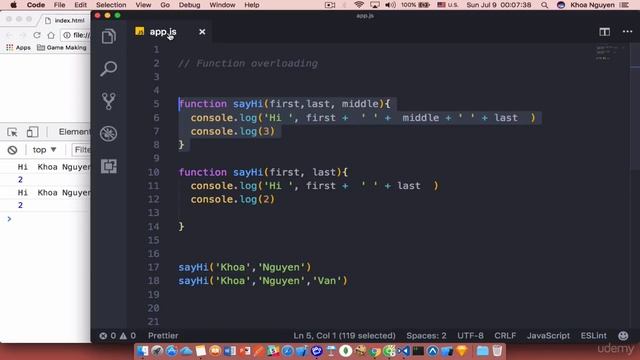The image size is (640, 360).
Task: Toggle device toolbar in DevTools
Action: click(x=32, y=132)
